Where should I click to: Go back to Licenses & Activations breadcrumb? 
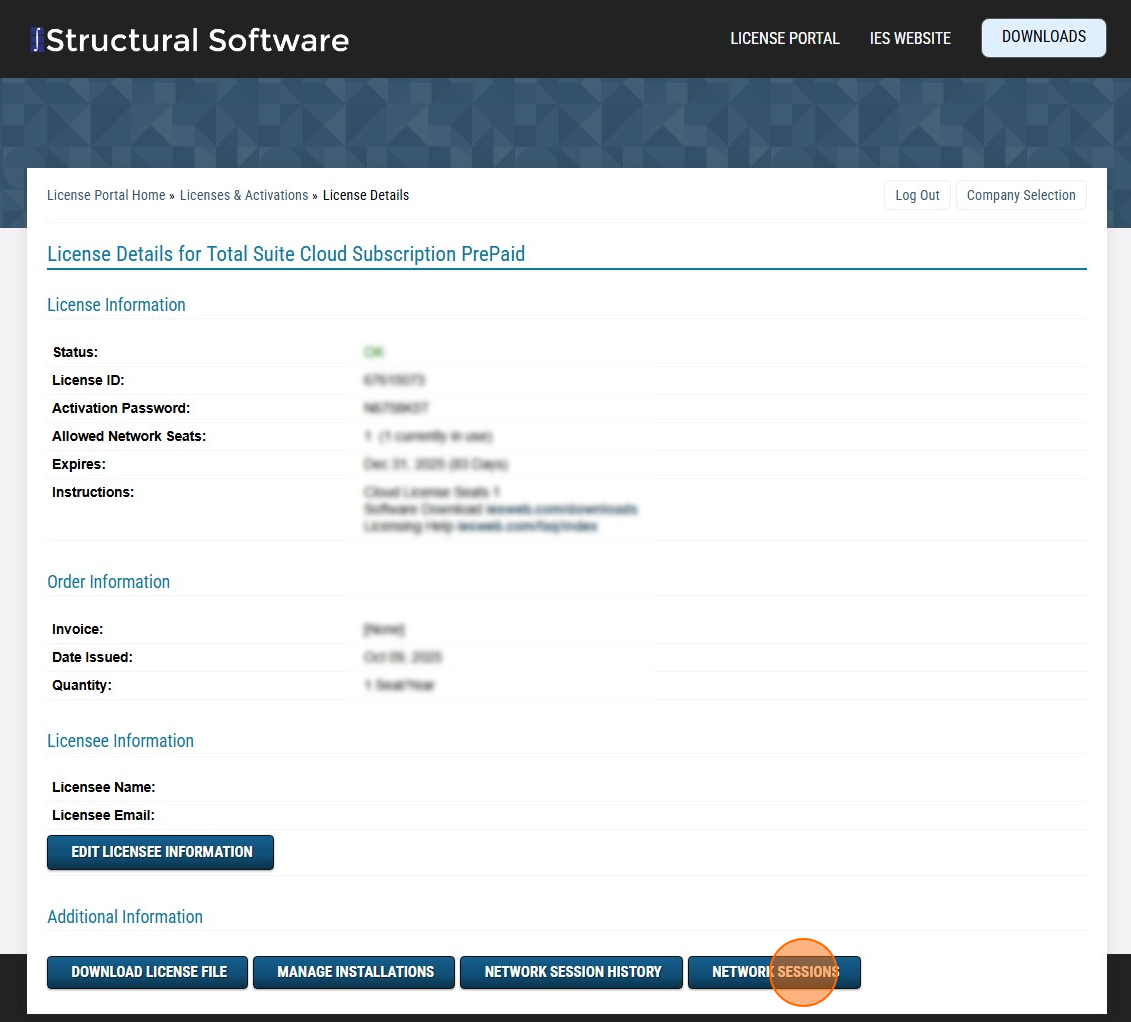pos(244,195)
